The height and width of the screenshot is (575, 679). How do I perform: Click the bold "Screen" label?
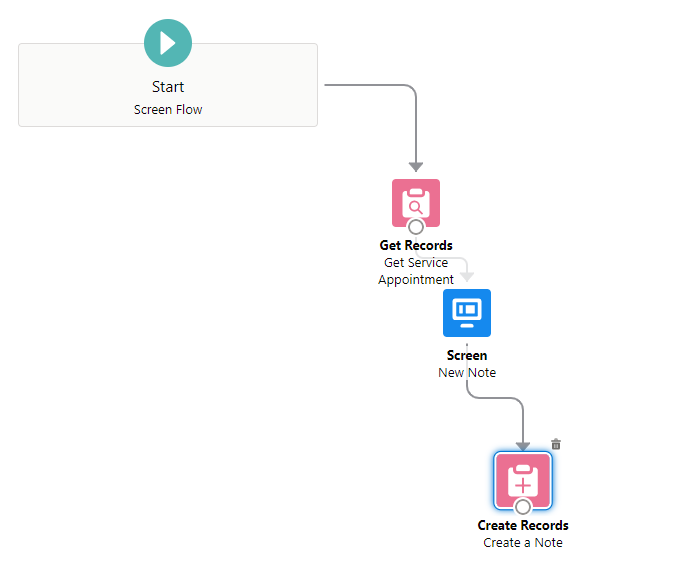[467, 355]
